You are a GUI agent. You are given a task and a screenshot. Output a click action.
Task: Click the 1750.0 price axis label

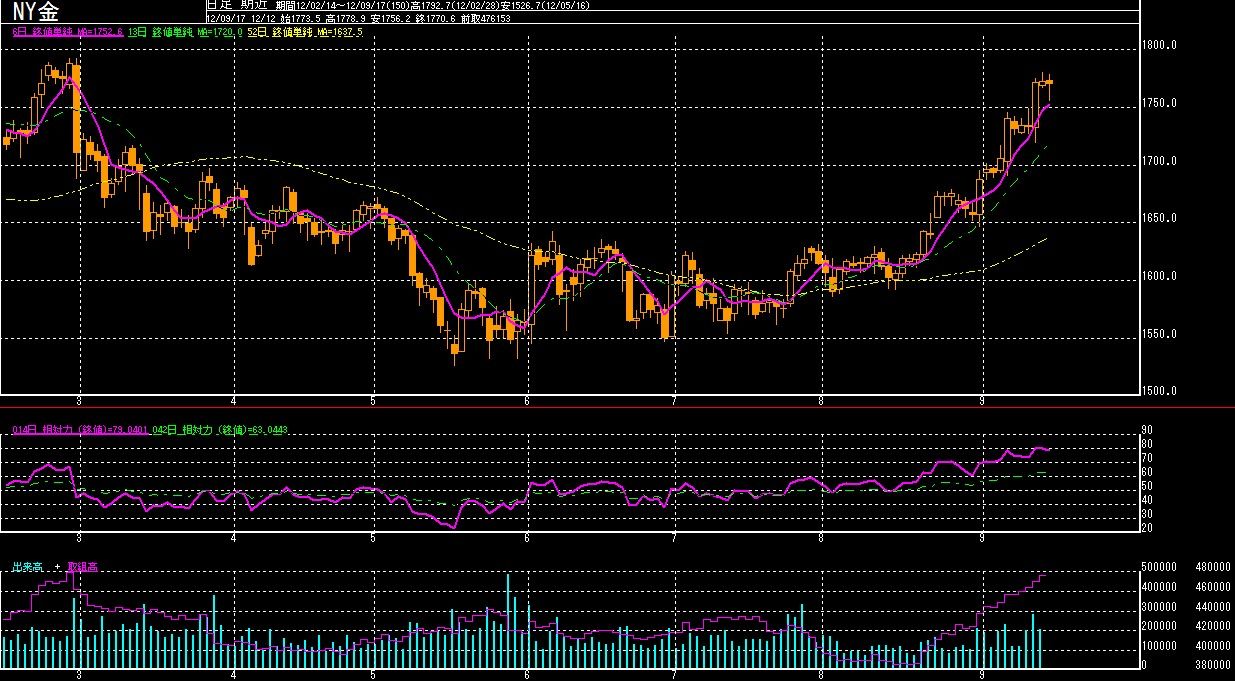pos(1160,104)
